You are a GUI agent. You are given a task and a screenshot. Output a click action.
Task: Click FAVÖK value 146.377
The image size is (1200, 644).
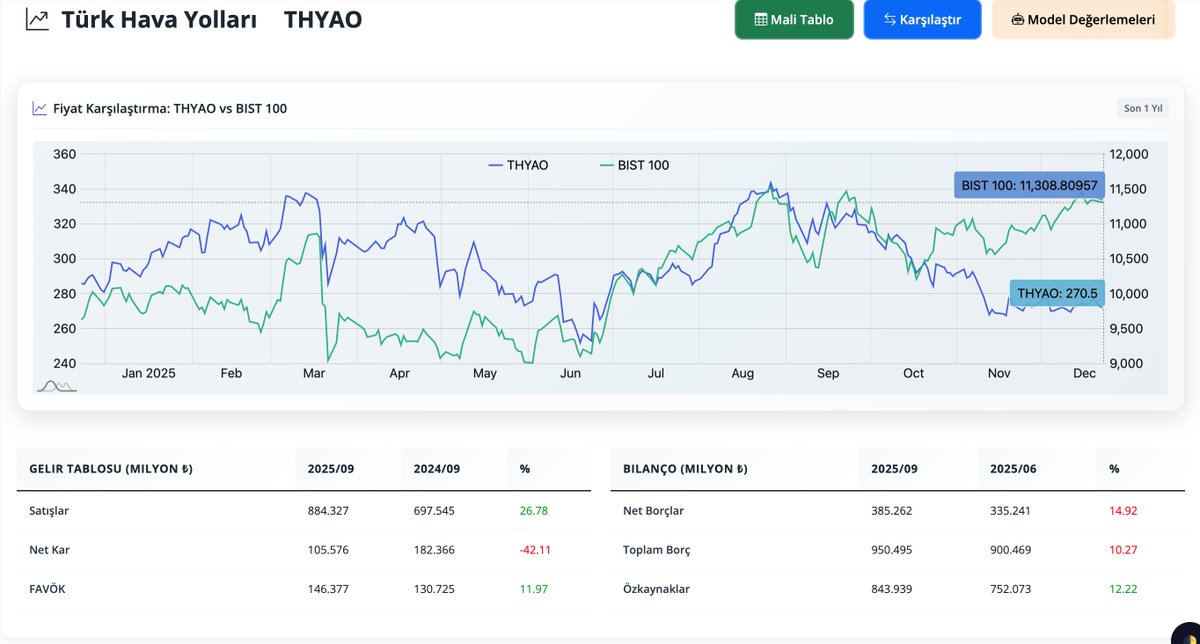329,589
